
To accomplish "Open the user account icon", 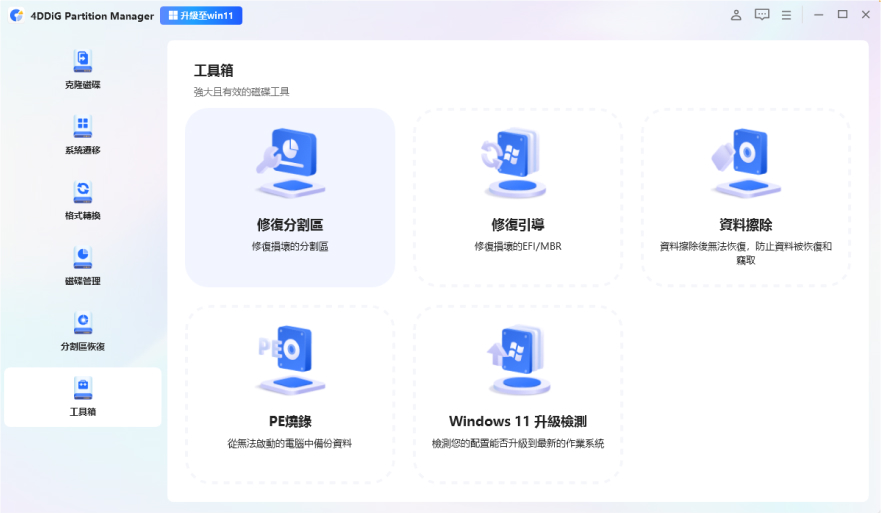I will tap(736, 15).
